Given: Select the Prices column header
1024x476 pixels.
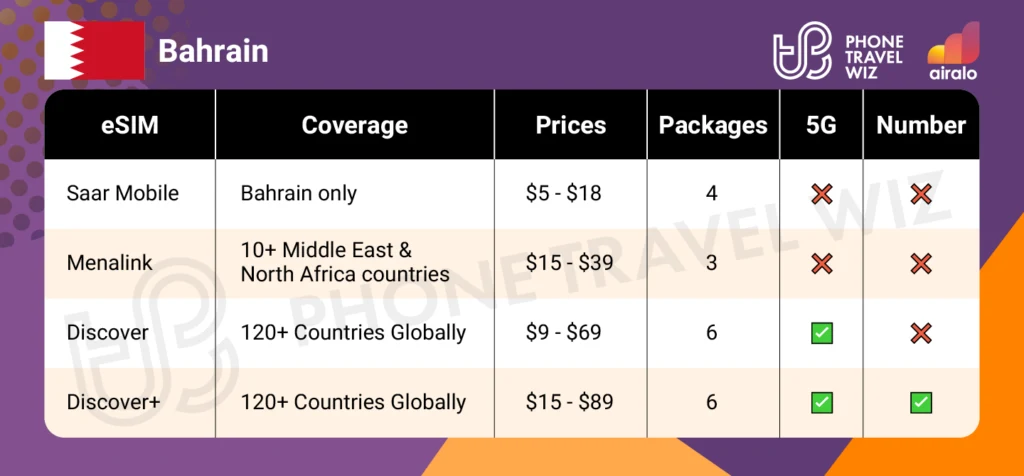Looking at the screenshot, I should tap(570, 125).
